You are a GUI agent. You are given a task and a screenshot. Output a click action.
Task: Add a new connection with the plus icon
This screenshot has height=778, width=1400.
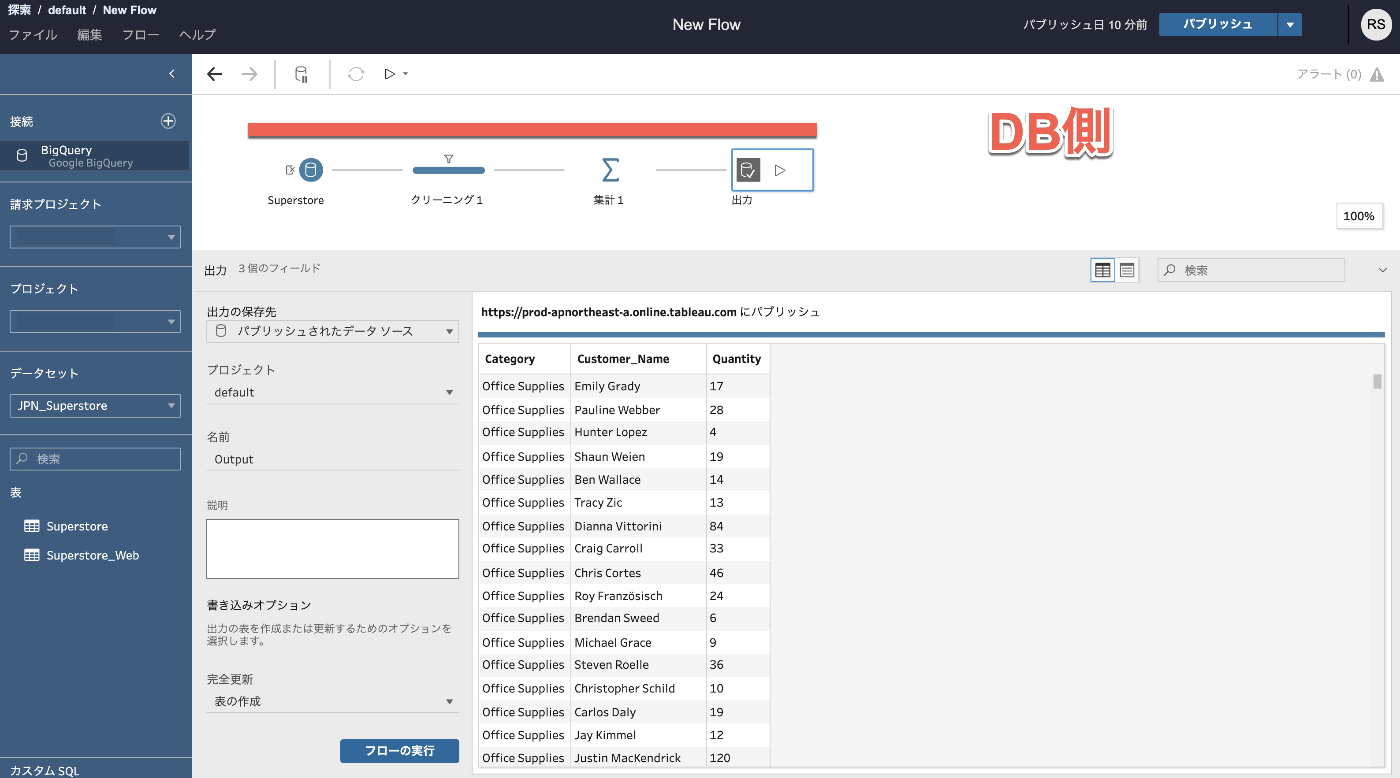pyautogui.click(x=168, y=121)
